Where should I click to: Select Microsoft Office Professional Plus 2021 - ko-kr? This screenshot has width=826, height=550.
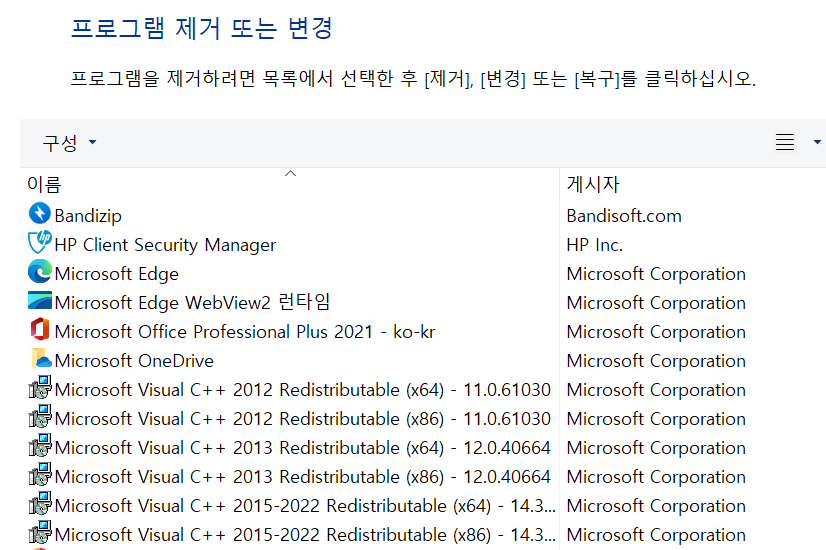245,332
